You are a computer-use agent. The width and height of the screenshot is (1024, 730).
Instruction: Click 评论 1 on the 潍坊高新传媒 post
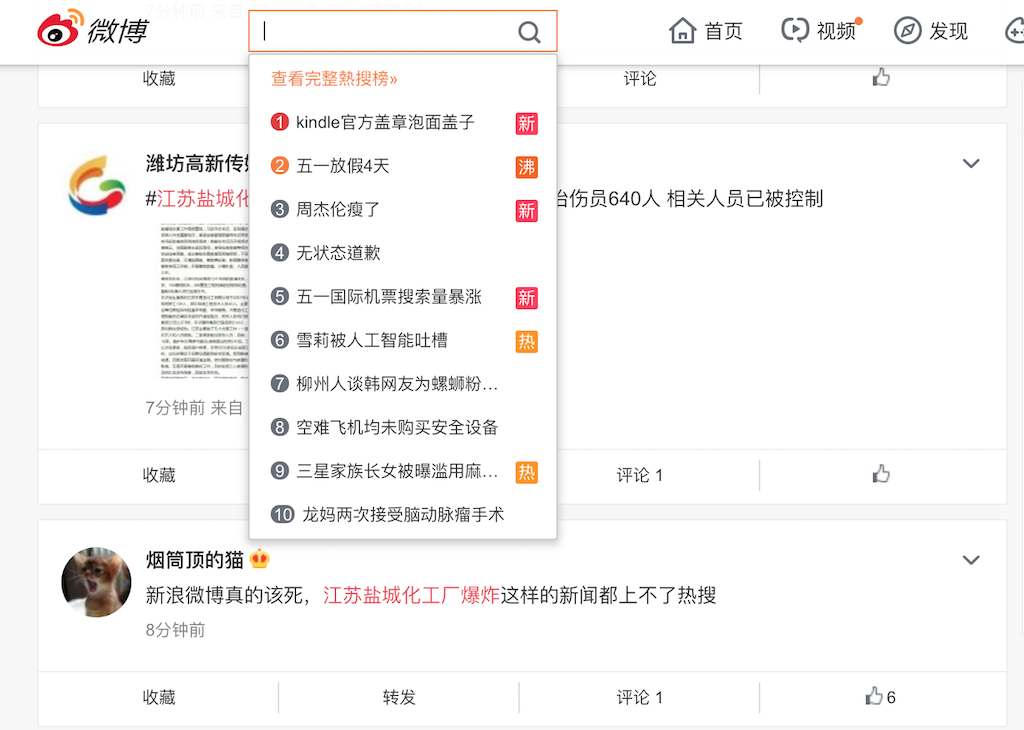click(639, 475)
